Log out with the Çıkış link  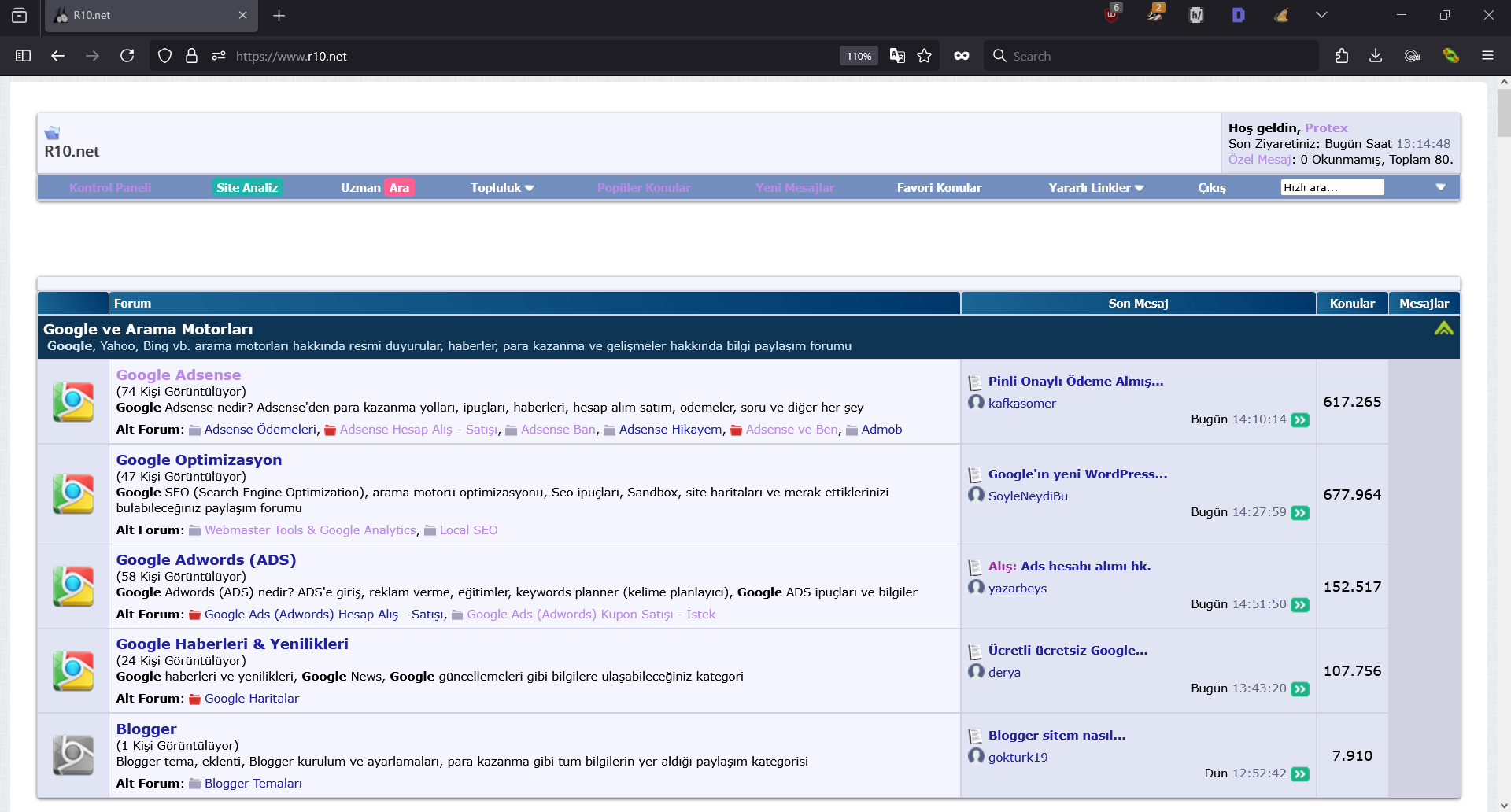tap(1212, 188)
